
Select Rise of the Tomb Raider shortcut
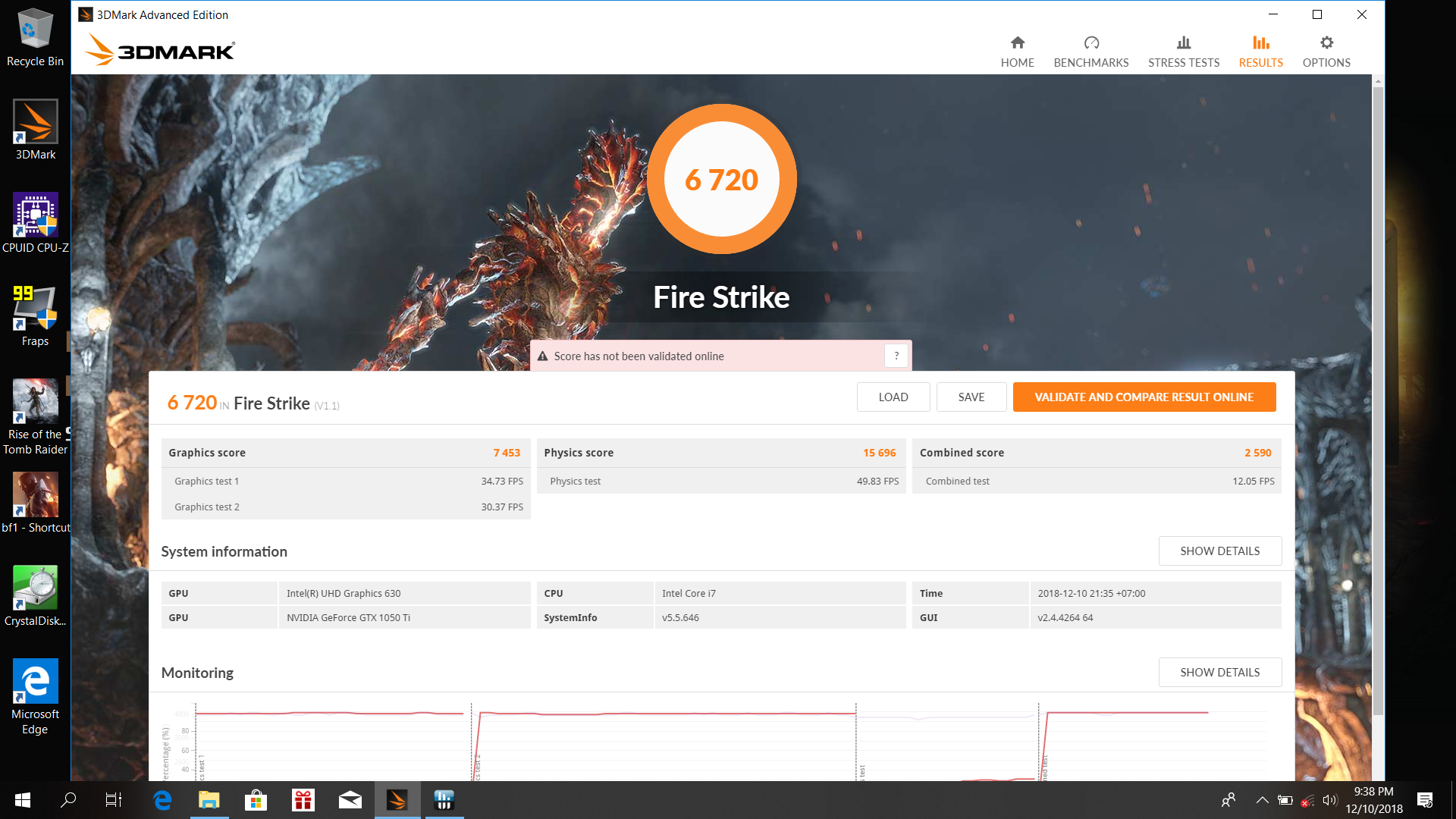35,417
